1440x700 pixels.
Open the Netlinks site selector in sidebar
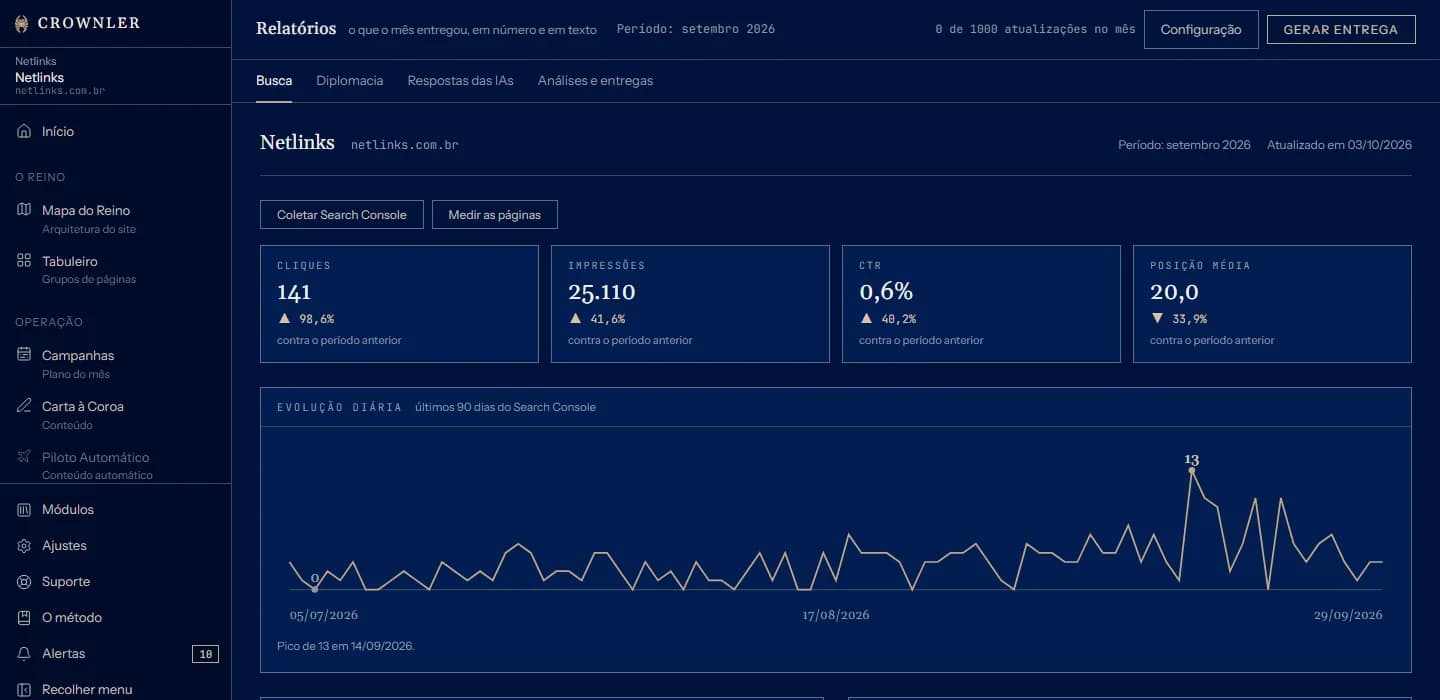(x=115, y=76)
